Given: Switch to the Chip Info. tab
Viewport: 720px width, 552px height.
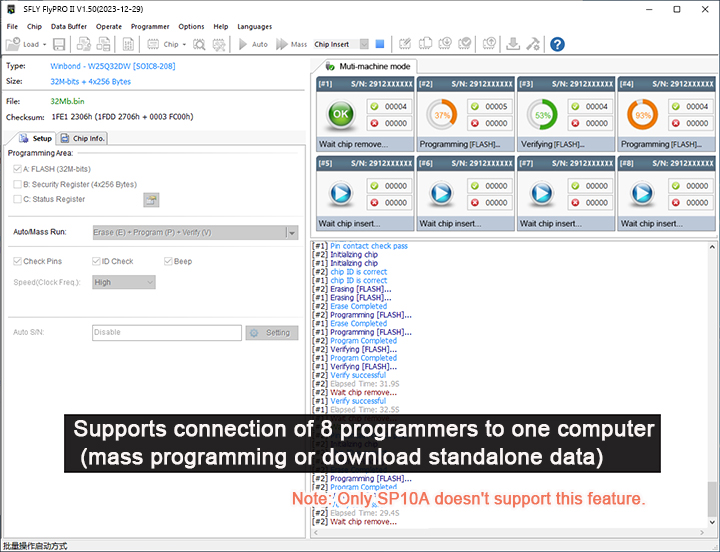Looking at the screenshot, I should [82, 139].
